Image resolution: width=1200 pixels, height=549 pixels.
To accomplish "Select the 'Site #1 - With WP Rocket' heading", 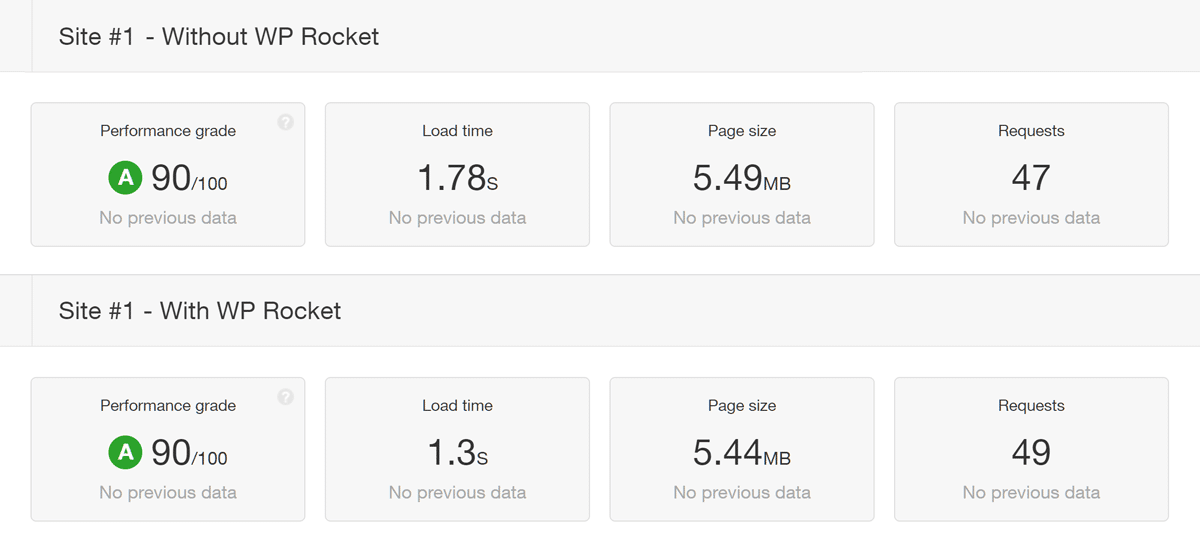I will (x=200, y=311).
